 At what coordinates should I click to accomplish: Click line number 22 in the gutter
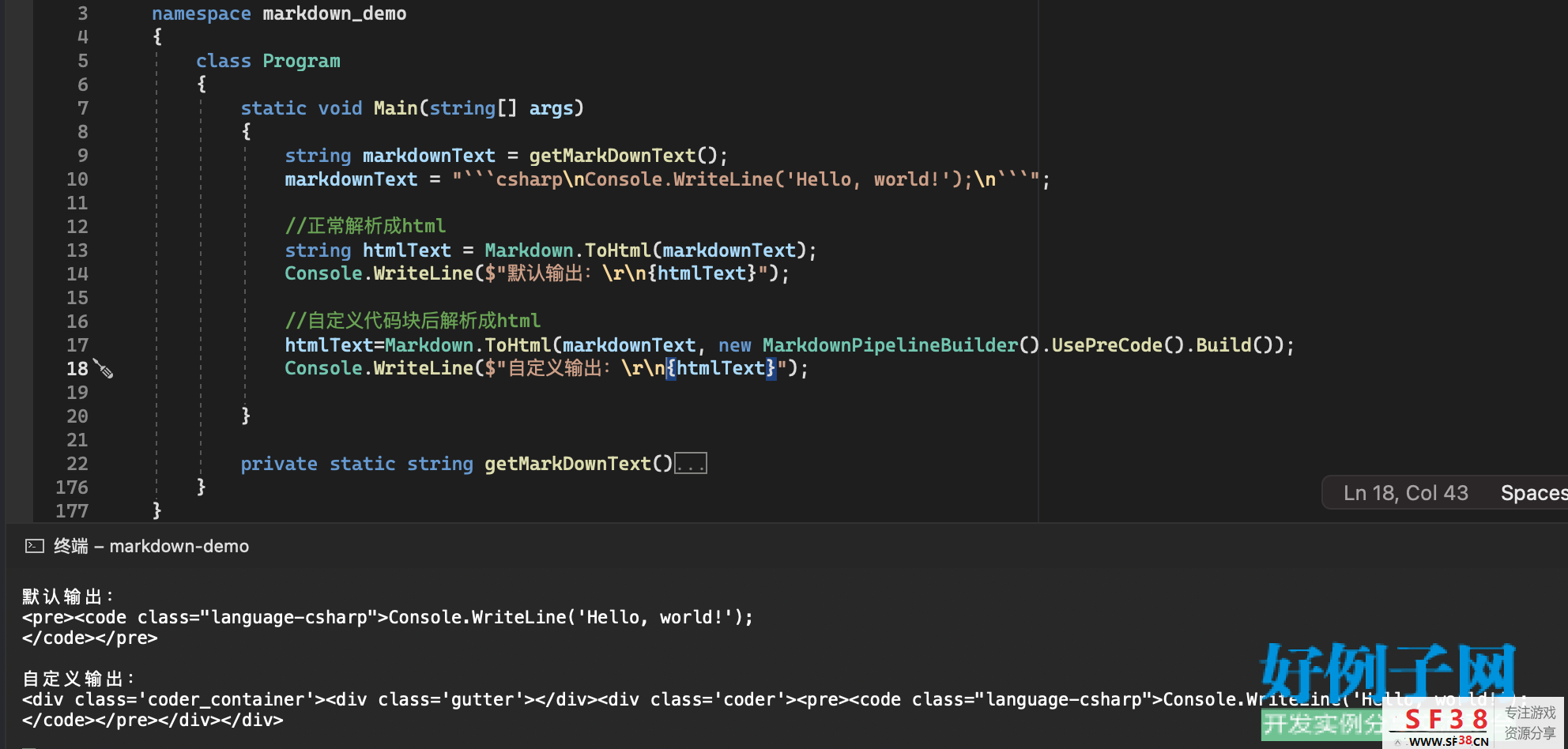pyautogui.click(x=77, y=464)
